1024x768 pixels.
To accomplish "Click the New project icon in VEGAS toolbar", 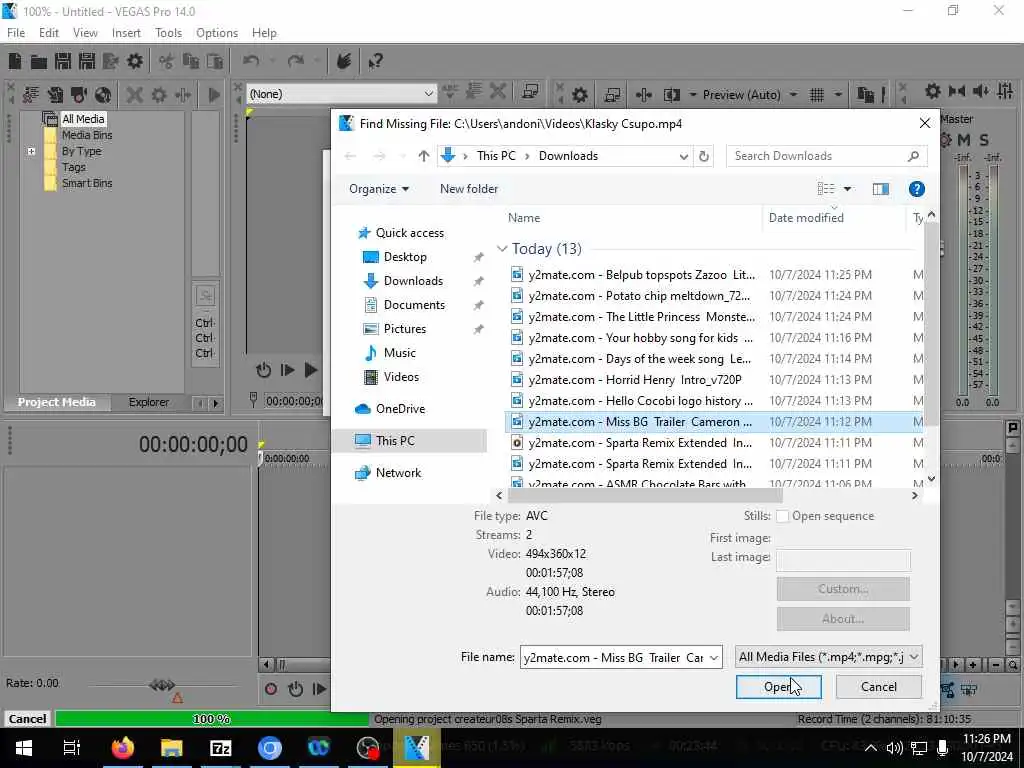I will 14,61.
